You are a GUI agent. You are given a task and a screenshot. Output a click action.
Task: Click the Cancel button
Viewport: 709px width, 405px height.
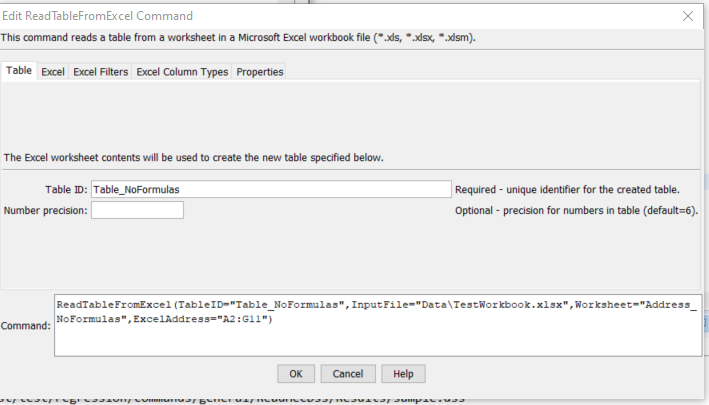(x=348, y=373)
